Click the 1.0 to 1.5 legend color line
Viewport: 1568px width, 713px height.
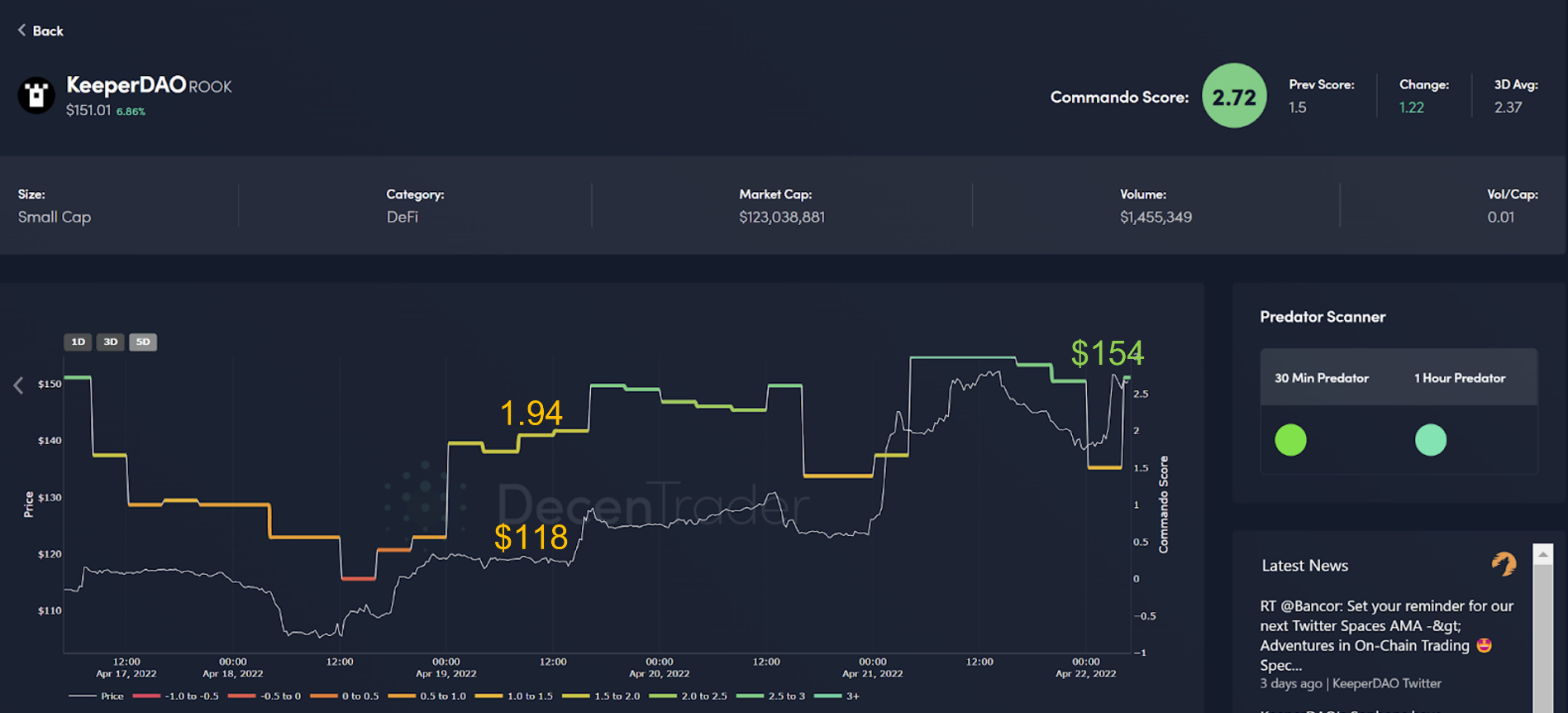tap(489, 696)
